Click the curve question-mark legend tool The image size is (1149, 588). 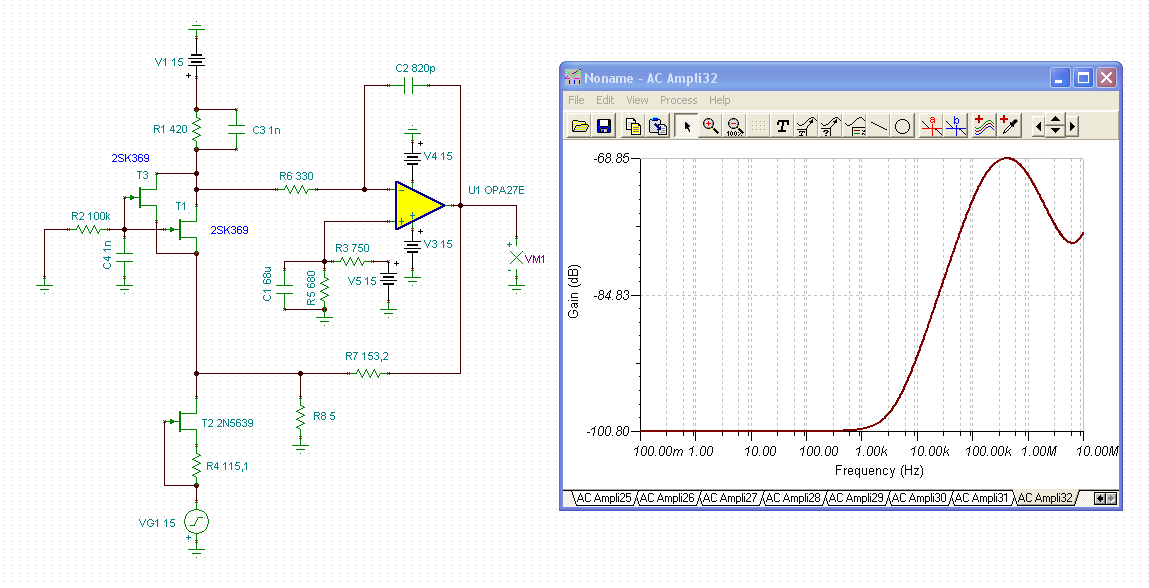point(830,126)
